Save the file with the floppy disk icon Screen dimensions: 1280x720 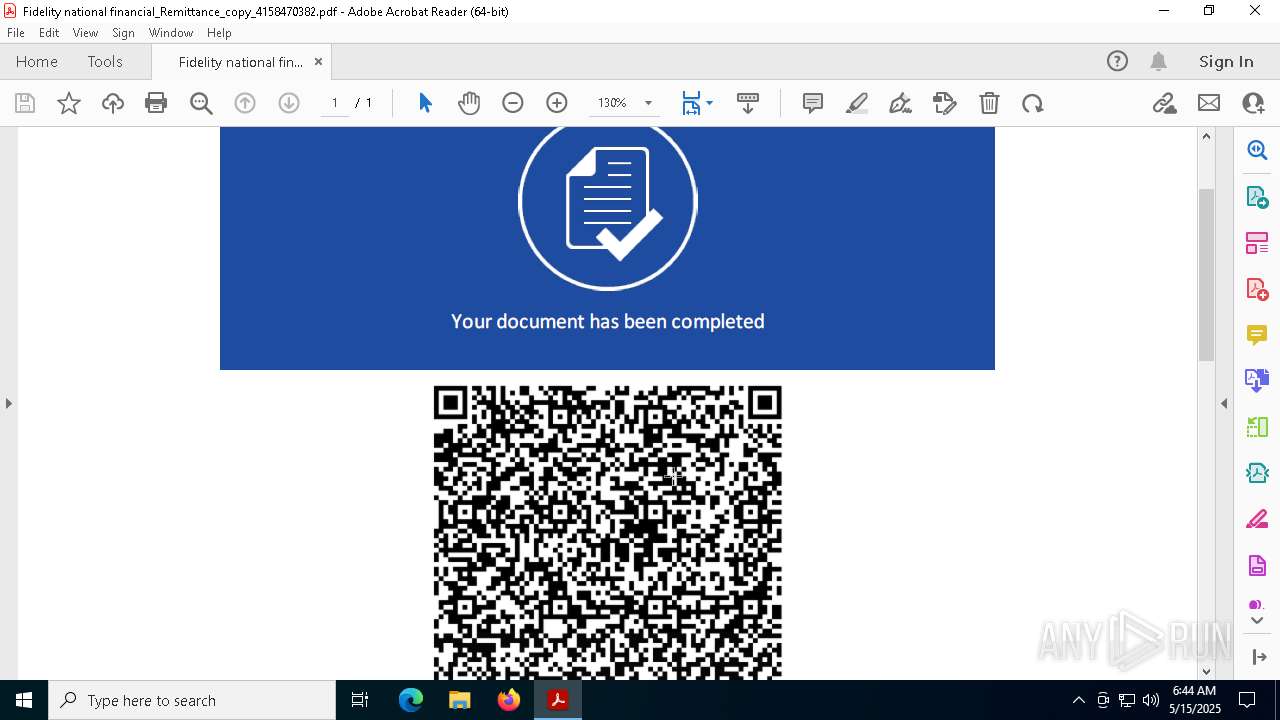[x=25, y=103]
